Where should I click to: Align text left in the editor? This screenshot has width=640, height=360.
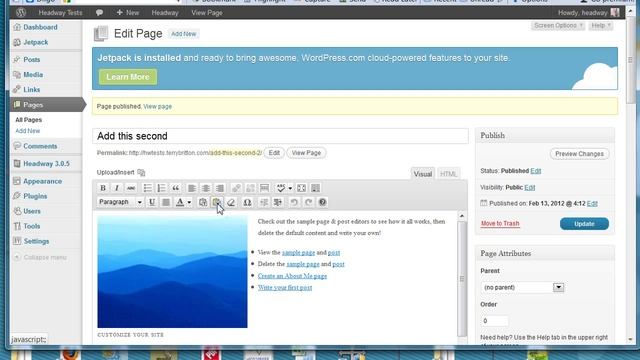pos(191,188)
